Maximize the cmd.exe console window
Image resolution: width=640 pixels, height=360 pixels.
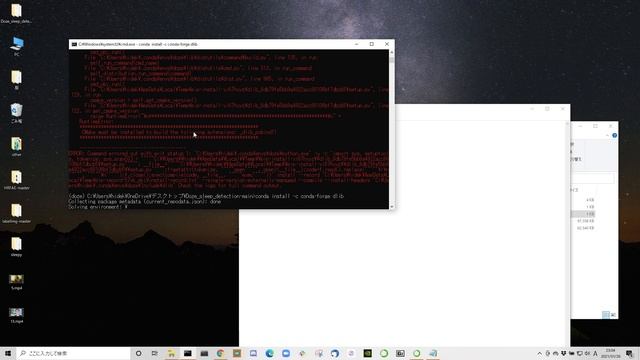(x=371, y=44)
